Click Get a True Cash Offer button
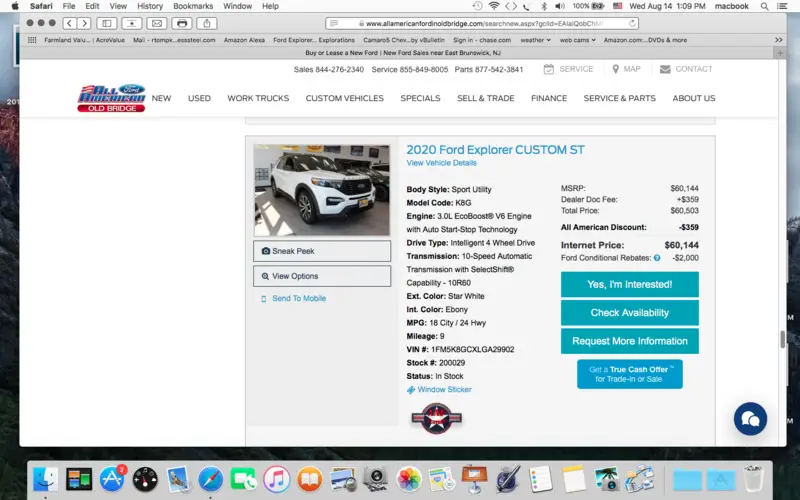 [630, 374]
